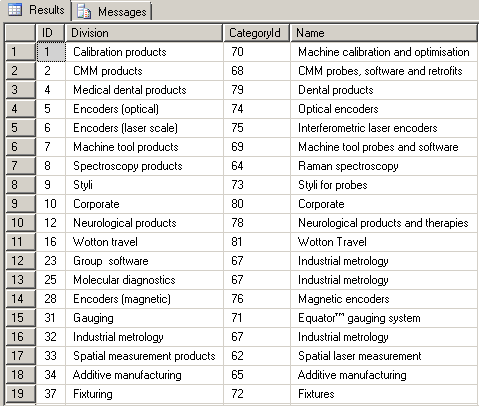Click the Division column header

click(144, 33)
